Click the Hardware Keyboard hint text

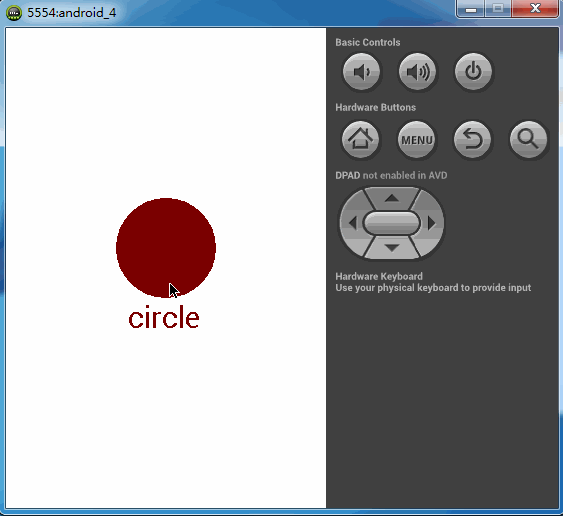[433, 282]
